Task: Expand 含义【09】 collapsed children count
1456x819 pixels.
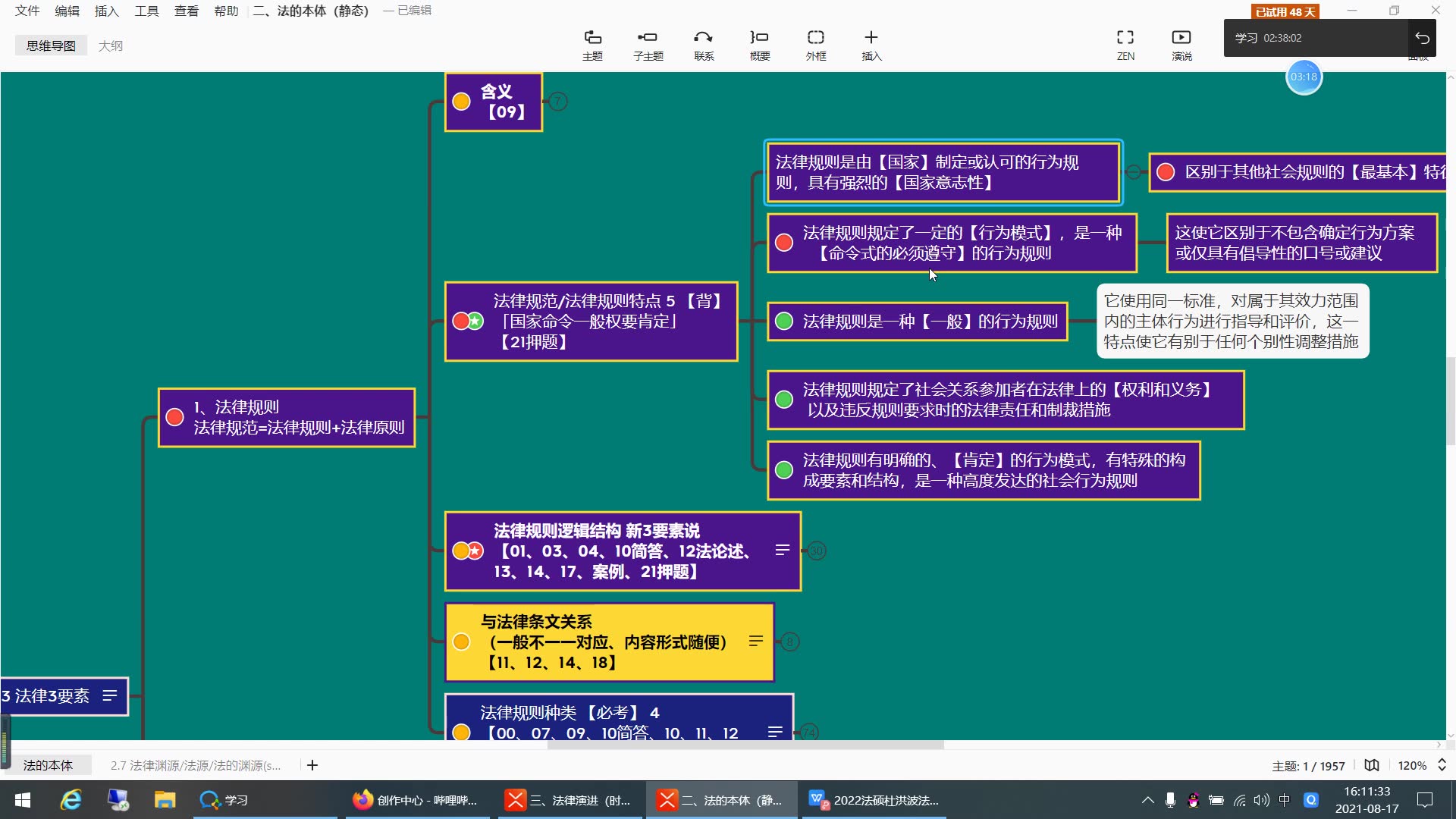Action: [558, 101]
